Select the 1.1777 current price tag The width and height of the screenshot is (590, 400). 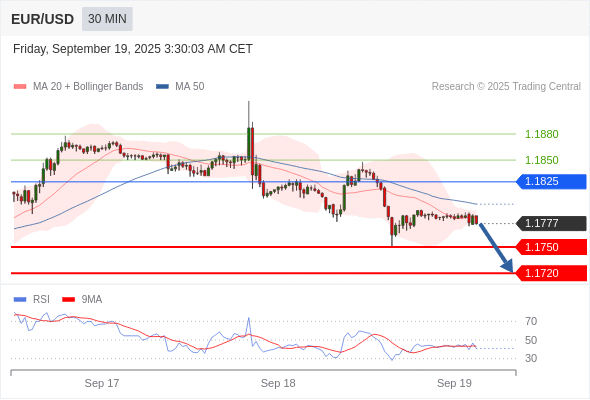click(551, 224)
